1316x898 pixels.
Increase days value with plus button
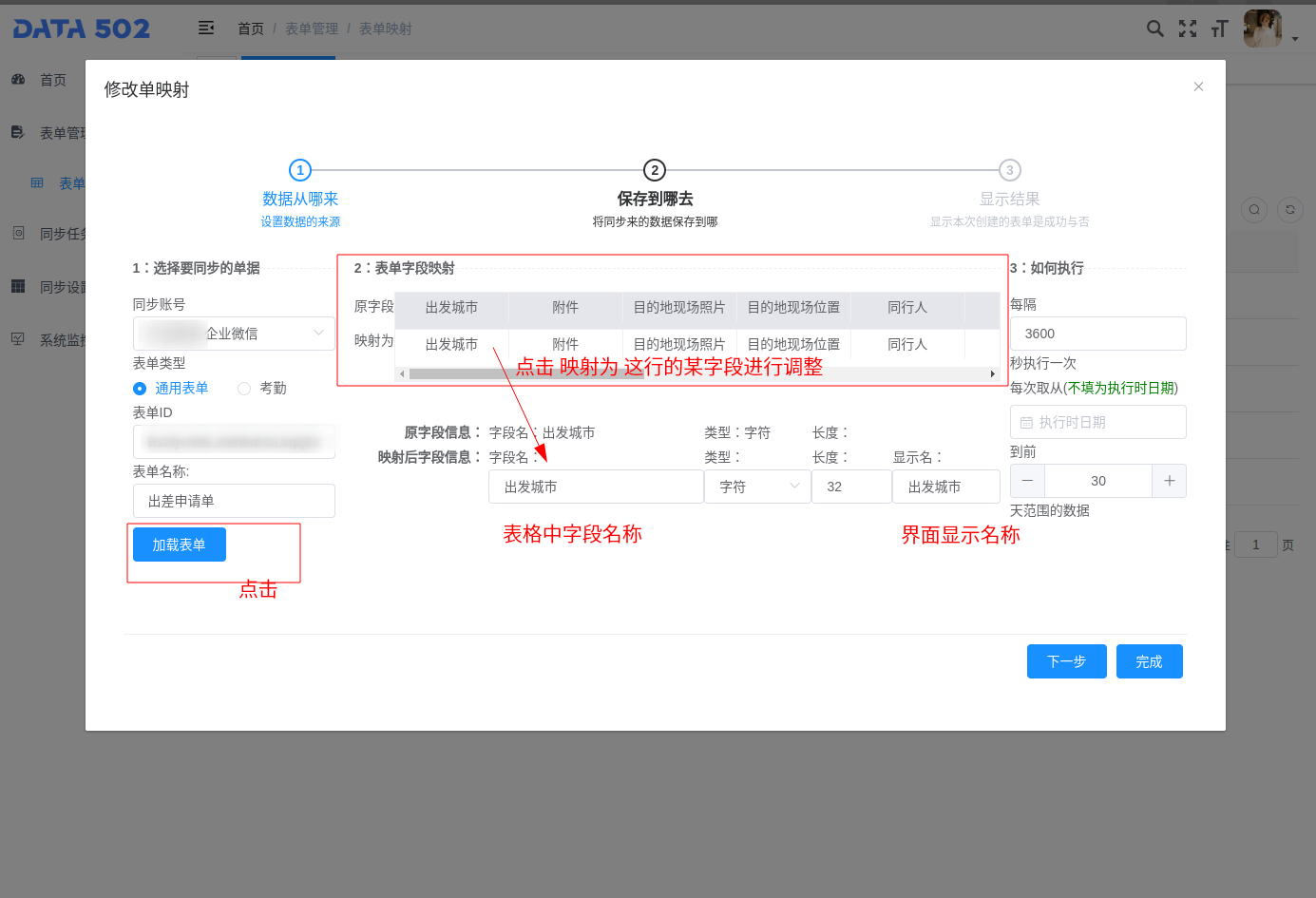pyautogui.click(x=1169, y=481)
